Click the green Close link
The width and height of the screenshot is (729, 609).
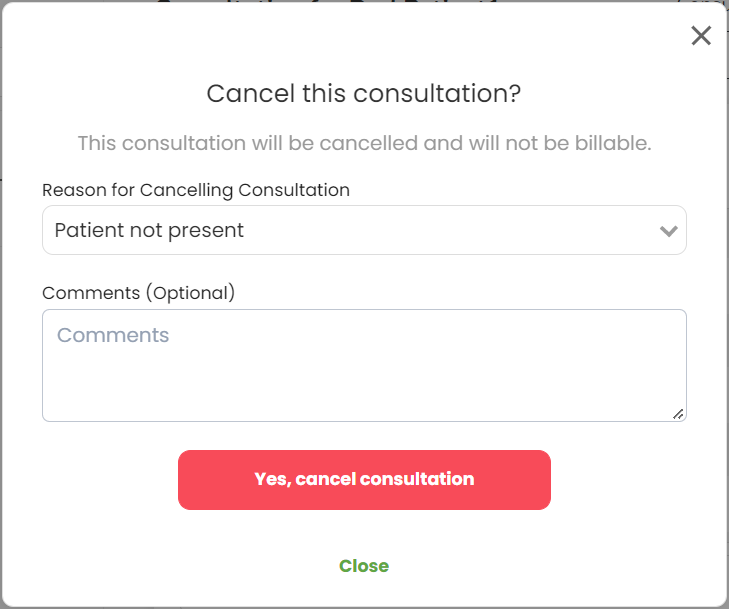[x=364, y=566]
